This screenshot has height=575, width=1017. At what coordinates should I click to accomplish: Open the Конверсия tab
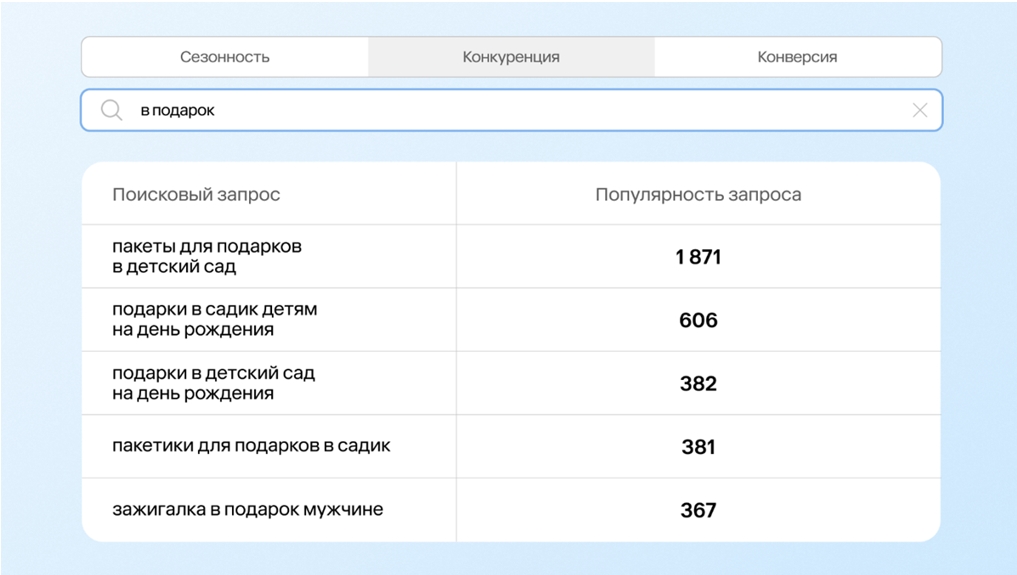click(x=797, y=57)
